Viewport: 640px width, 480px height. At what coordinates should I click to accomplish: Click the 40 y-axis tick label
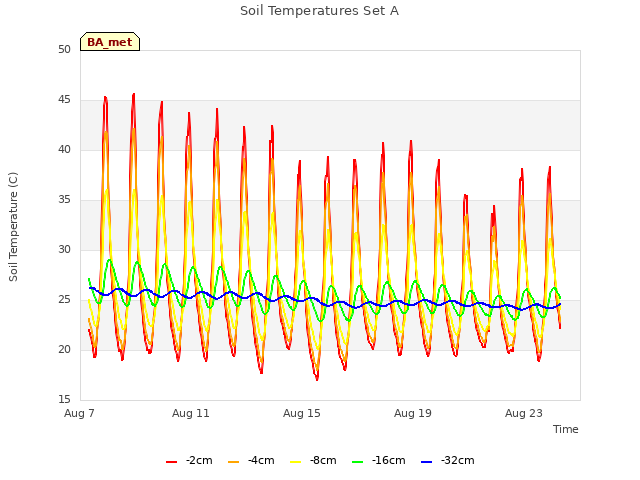point(64,150)
